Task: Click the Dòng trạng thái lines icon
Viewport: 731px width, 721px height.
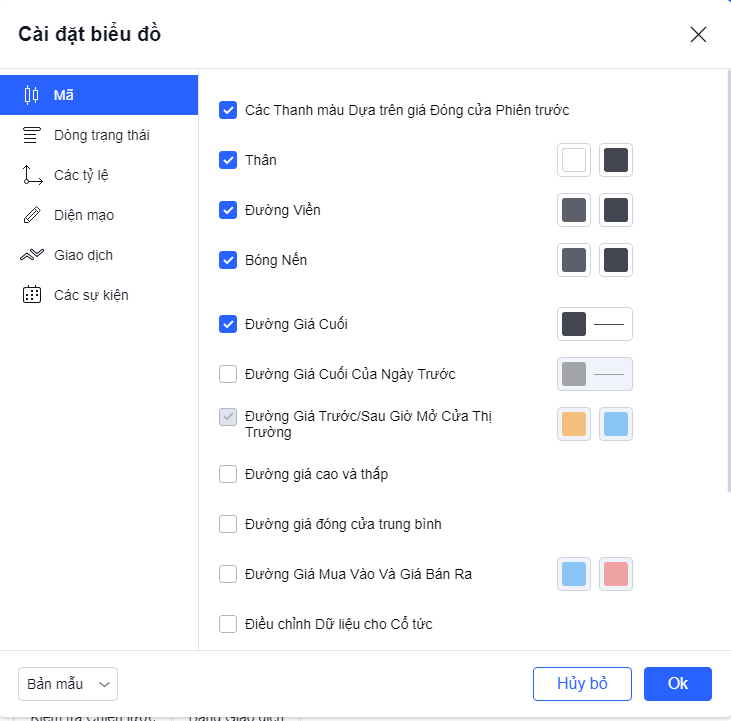Action: [x=32, y=135]
